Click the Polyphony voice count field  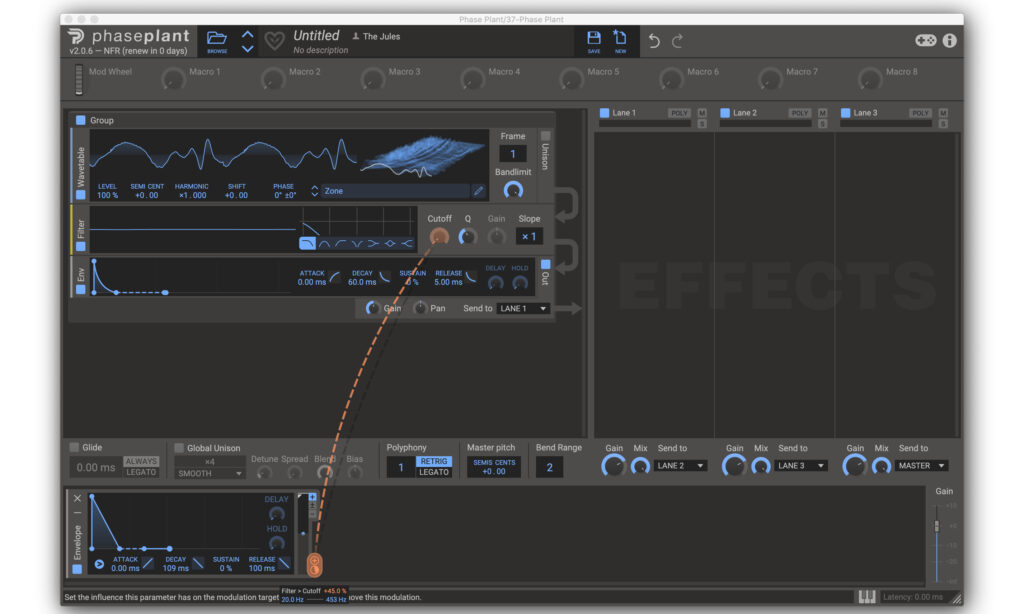(x=400, y=467)
